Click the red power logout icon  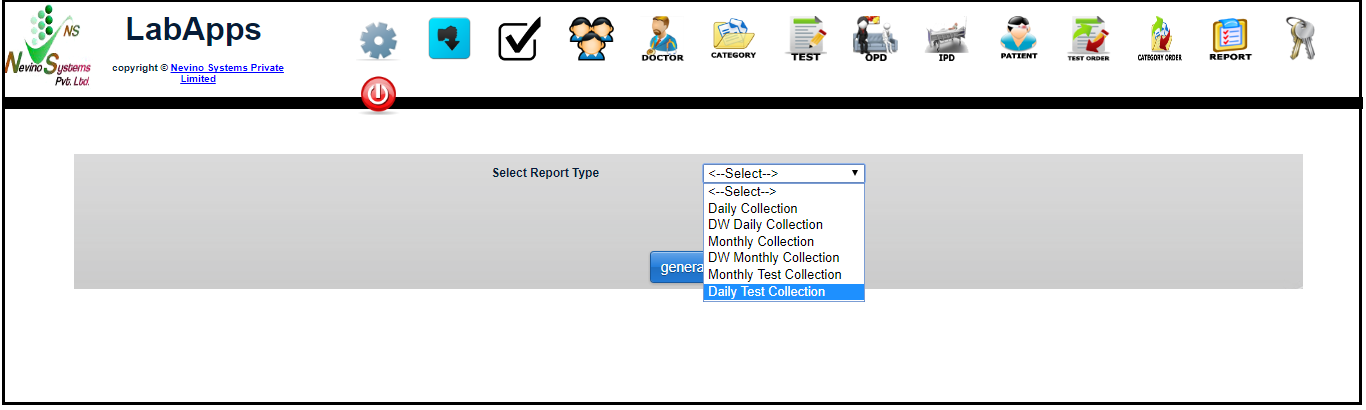point(378,95)
